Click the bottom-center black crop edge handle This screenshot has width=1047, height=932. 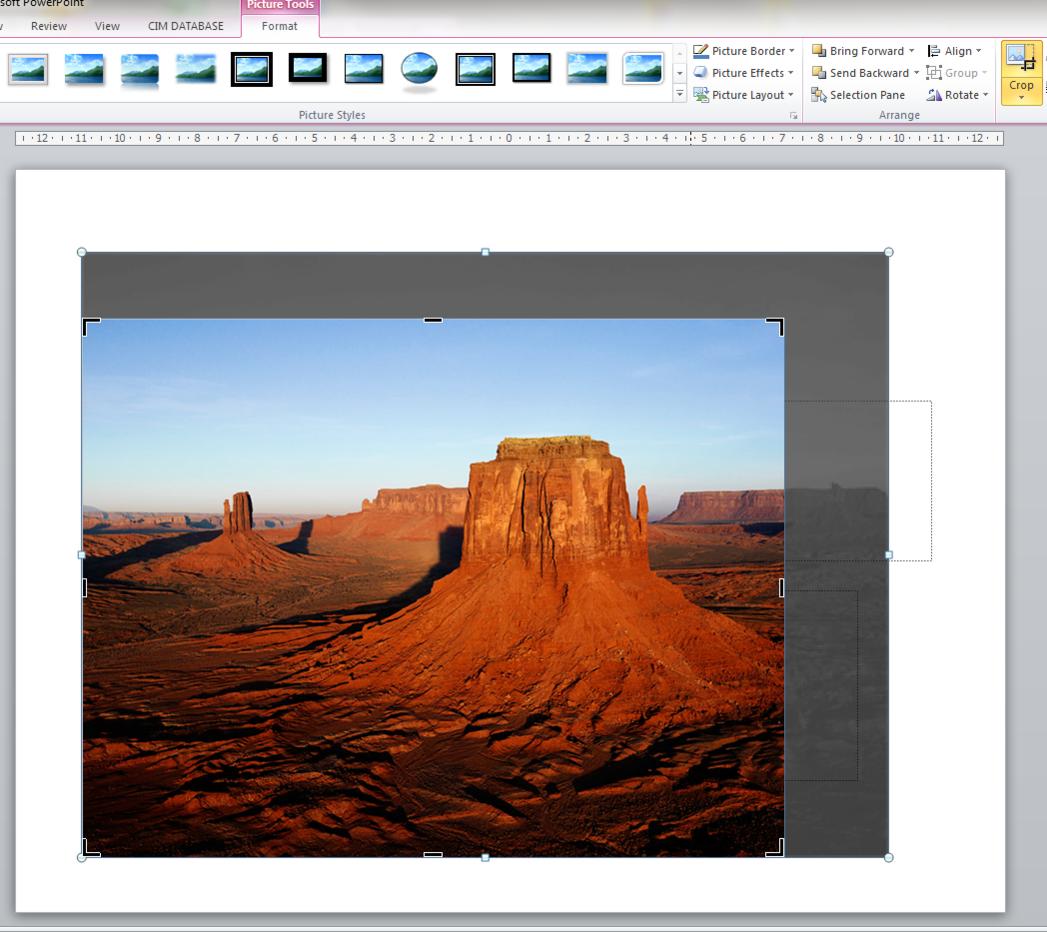433,855
